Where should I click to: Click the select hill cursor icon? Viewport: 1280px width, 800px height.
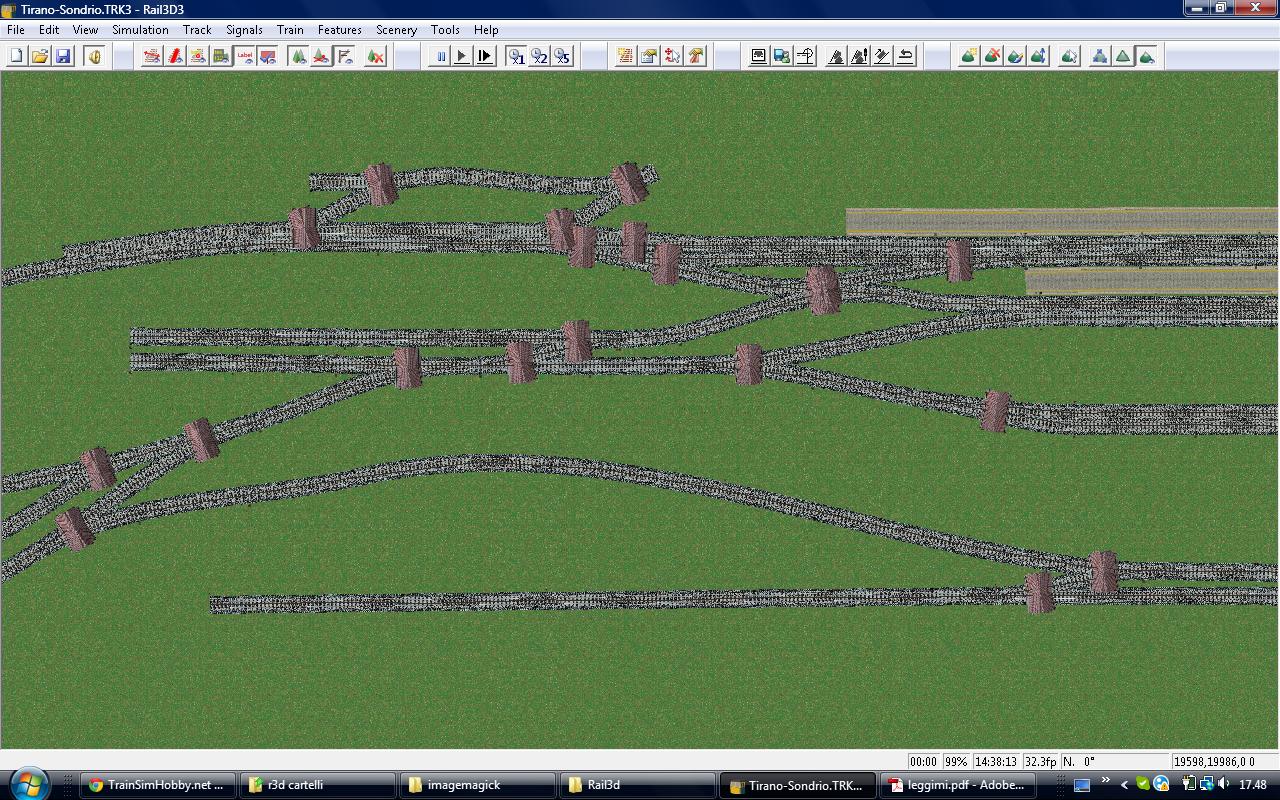(x=1070, y=56)
